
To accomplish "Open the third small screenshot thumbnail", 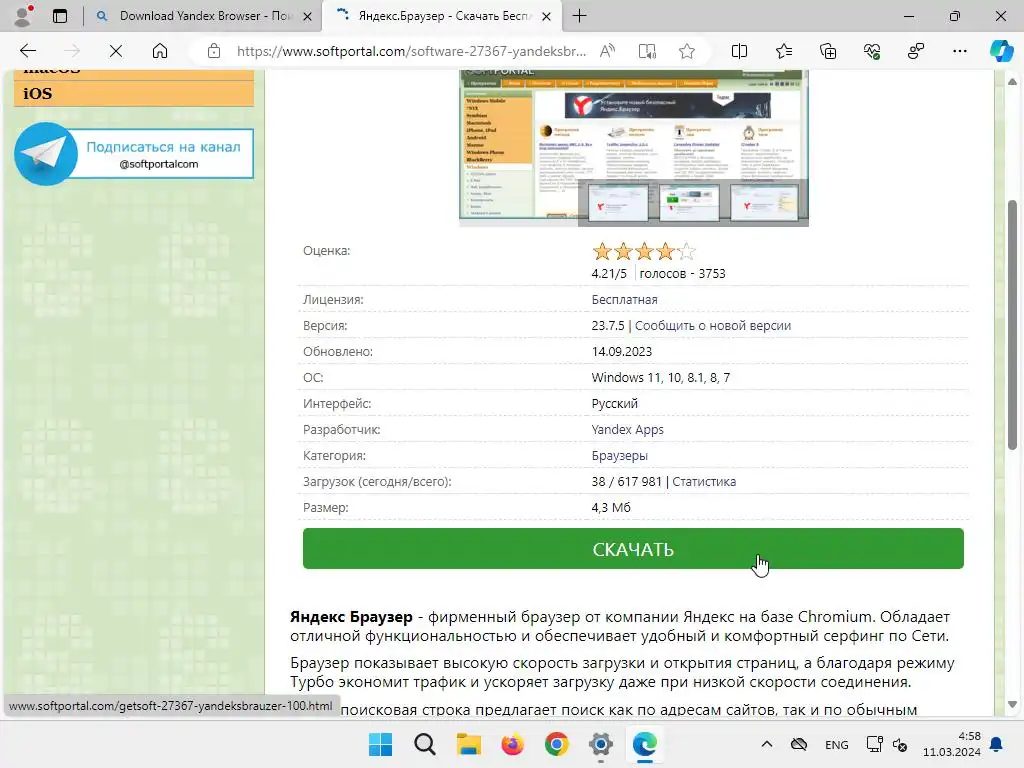I will coord(764,203).
